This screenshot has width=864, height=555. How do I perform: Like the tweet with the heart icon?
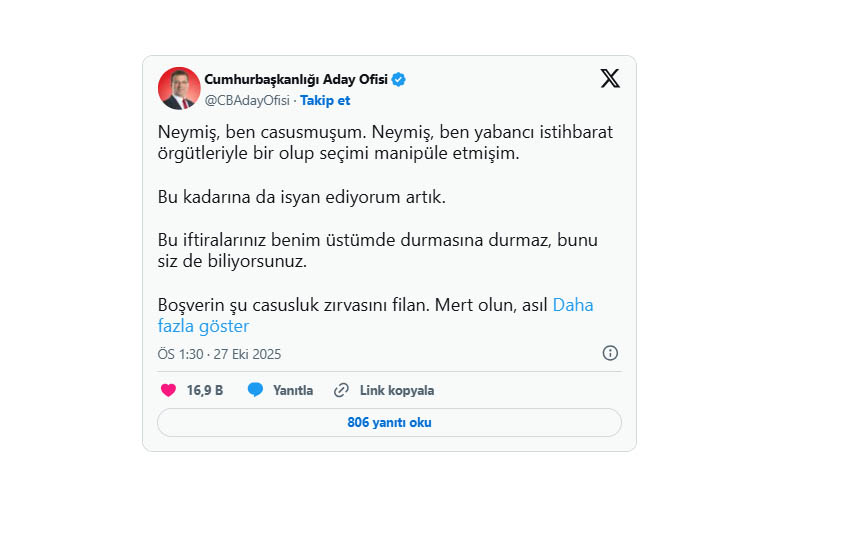pos(168,390)
